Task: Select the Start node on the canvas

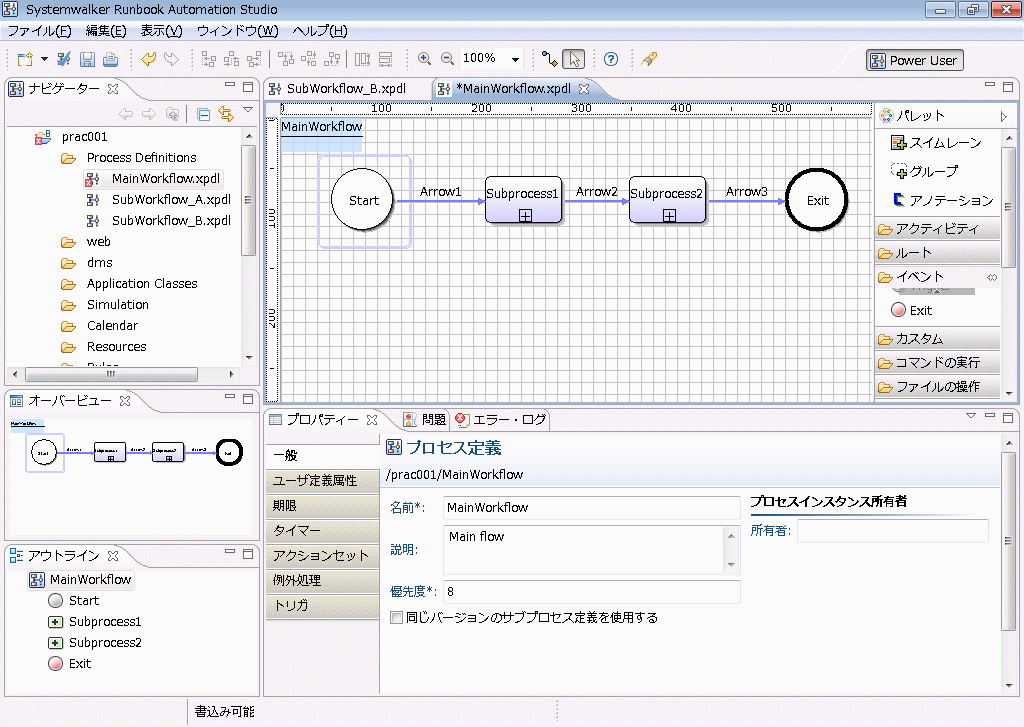Action: [363, 200]
